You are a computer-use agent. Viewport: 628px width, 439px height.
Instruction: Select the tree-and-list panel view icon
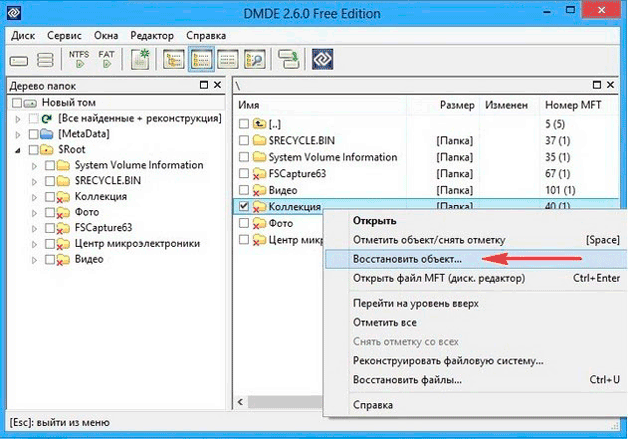tap(201, 59)
